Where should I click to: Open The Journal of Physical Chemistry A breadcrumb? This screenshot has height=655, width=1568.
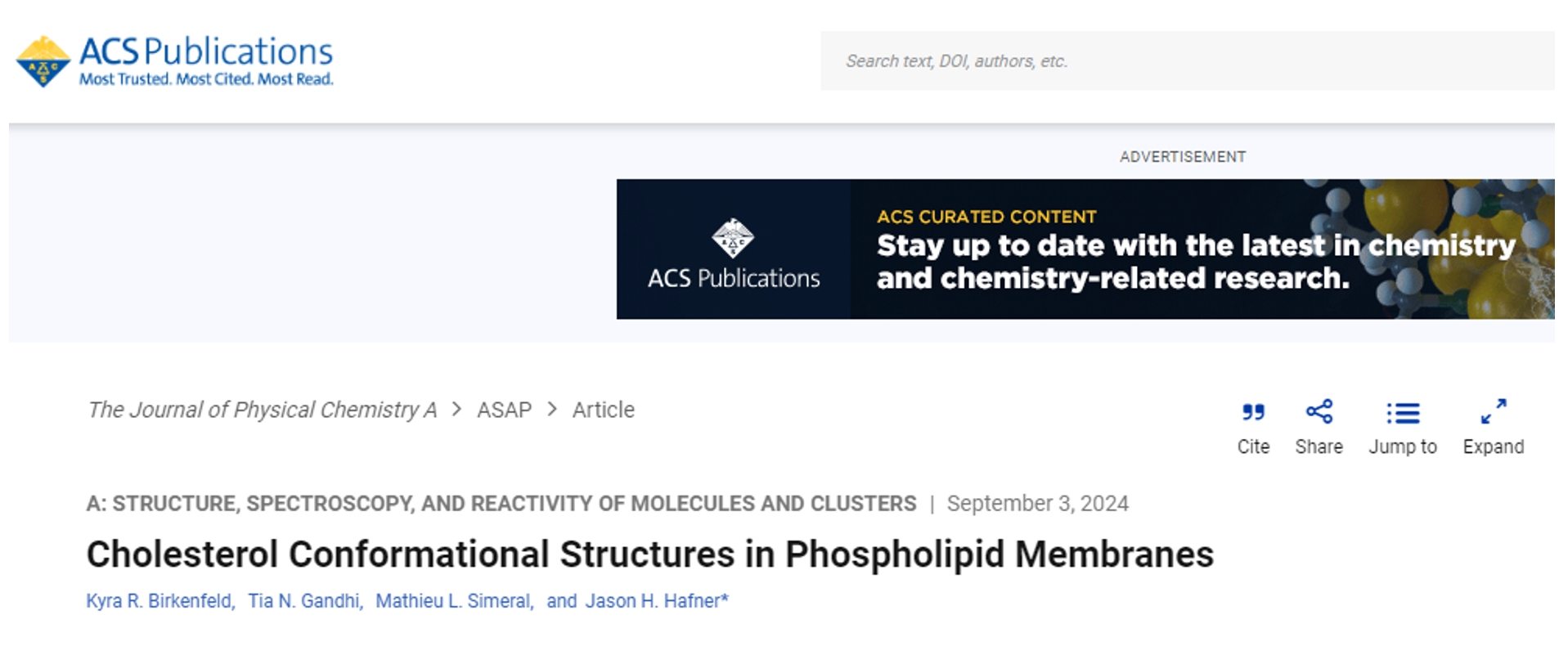pyautogui.click(x=262, y=410)
